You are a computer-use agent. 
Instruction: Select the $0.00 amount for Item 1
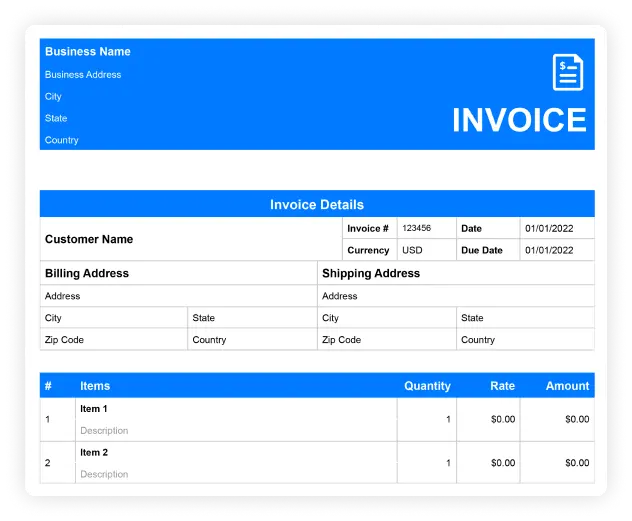tap(577, 419)
